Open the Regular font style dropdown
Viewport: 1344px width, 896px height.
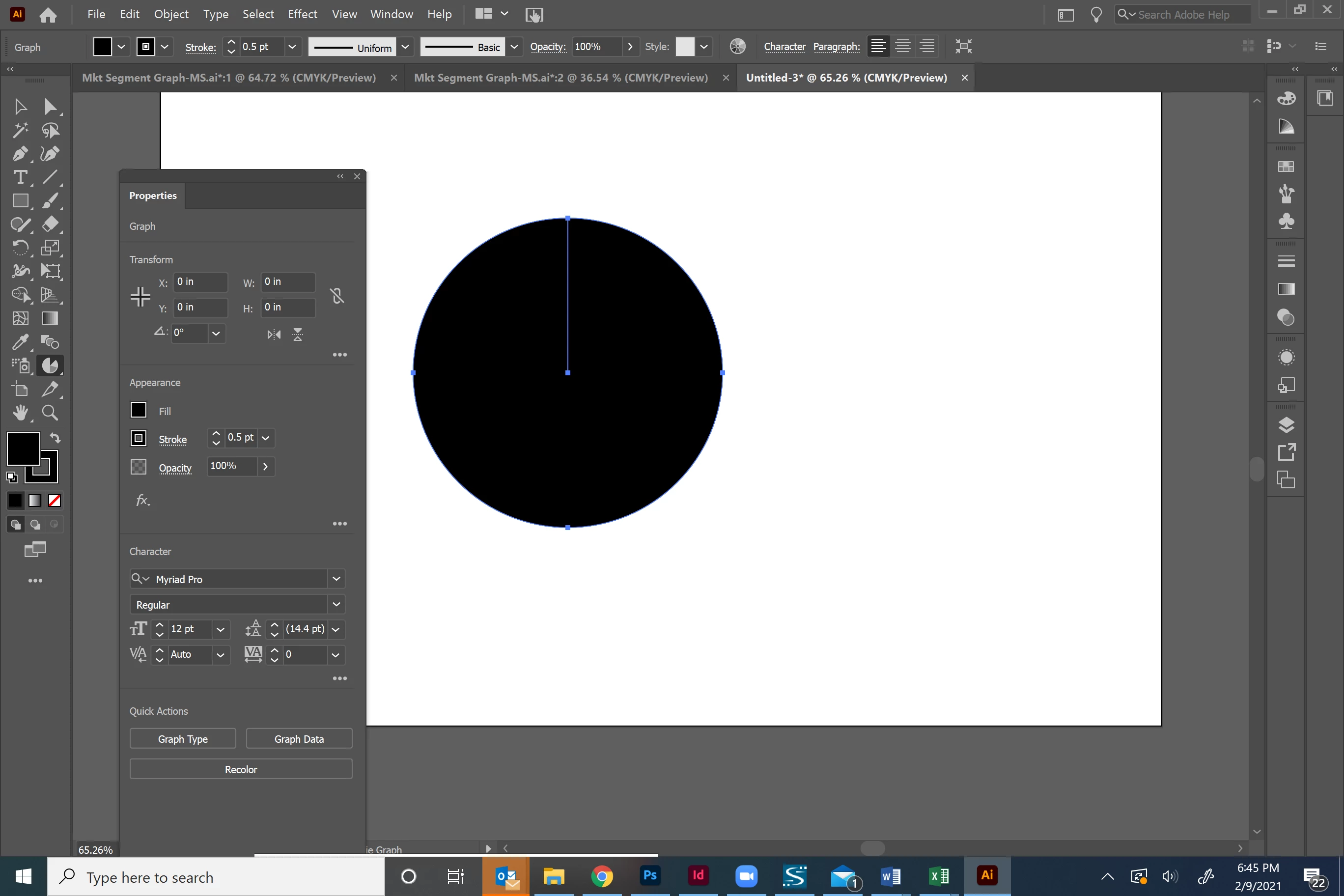tap(336, 605)
